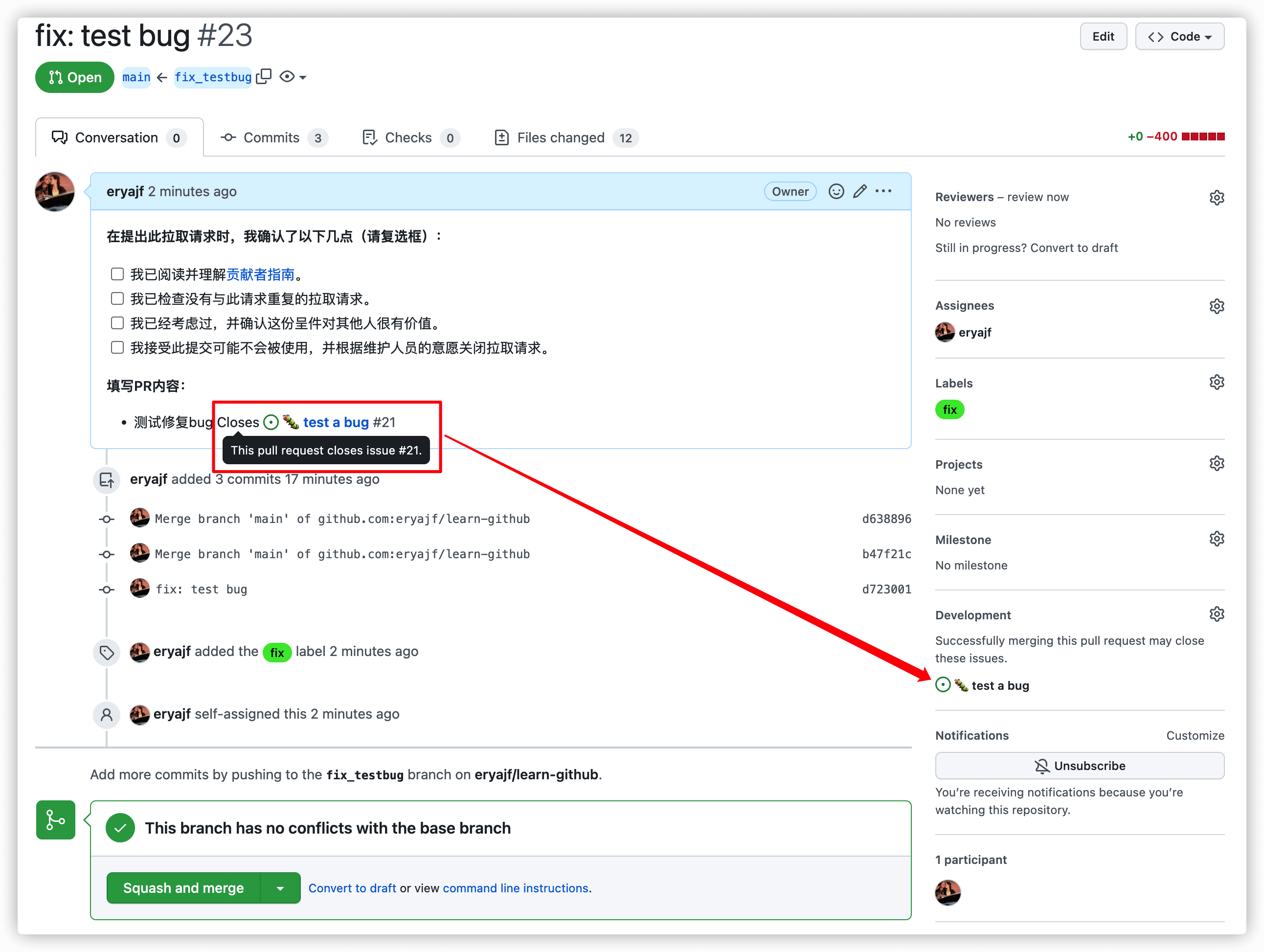Click the Squash and merge button

point(183,888)
